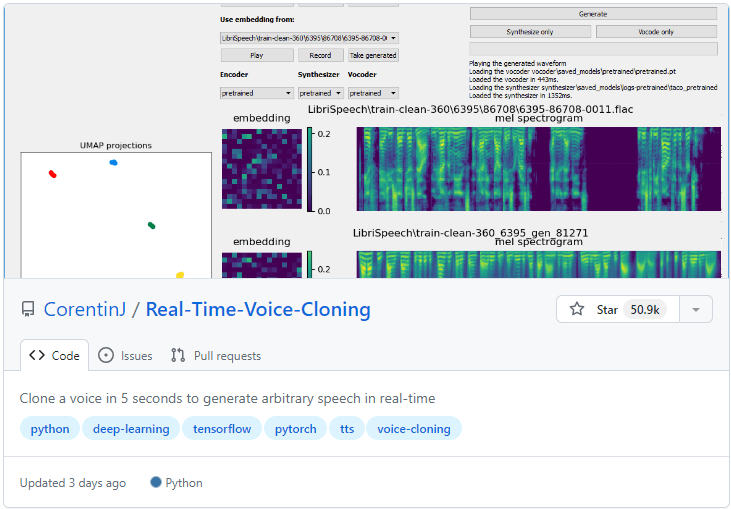
Task: Select the tensorflow topic tag
Action: coord(222,428)
